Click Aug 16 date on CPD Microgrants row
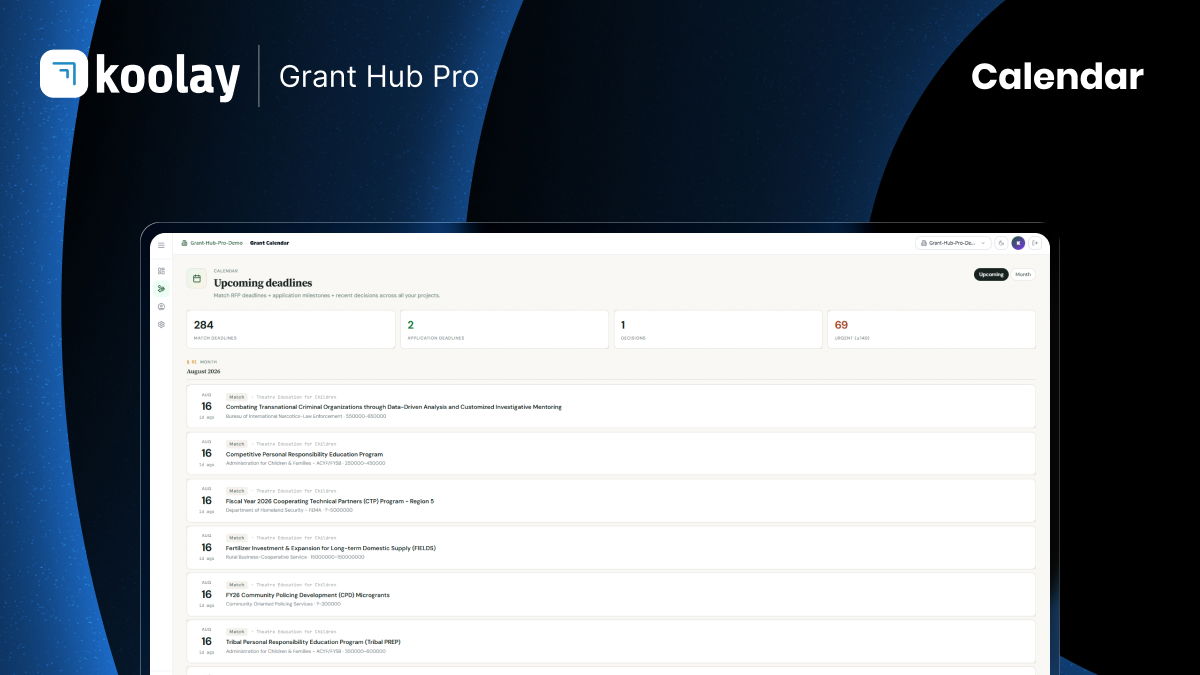The image size is (1200, 675). click(206, 594)
